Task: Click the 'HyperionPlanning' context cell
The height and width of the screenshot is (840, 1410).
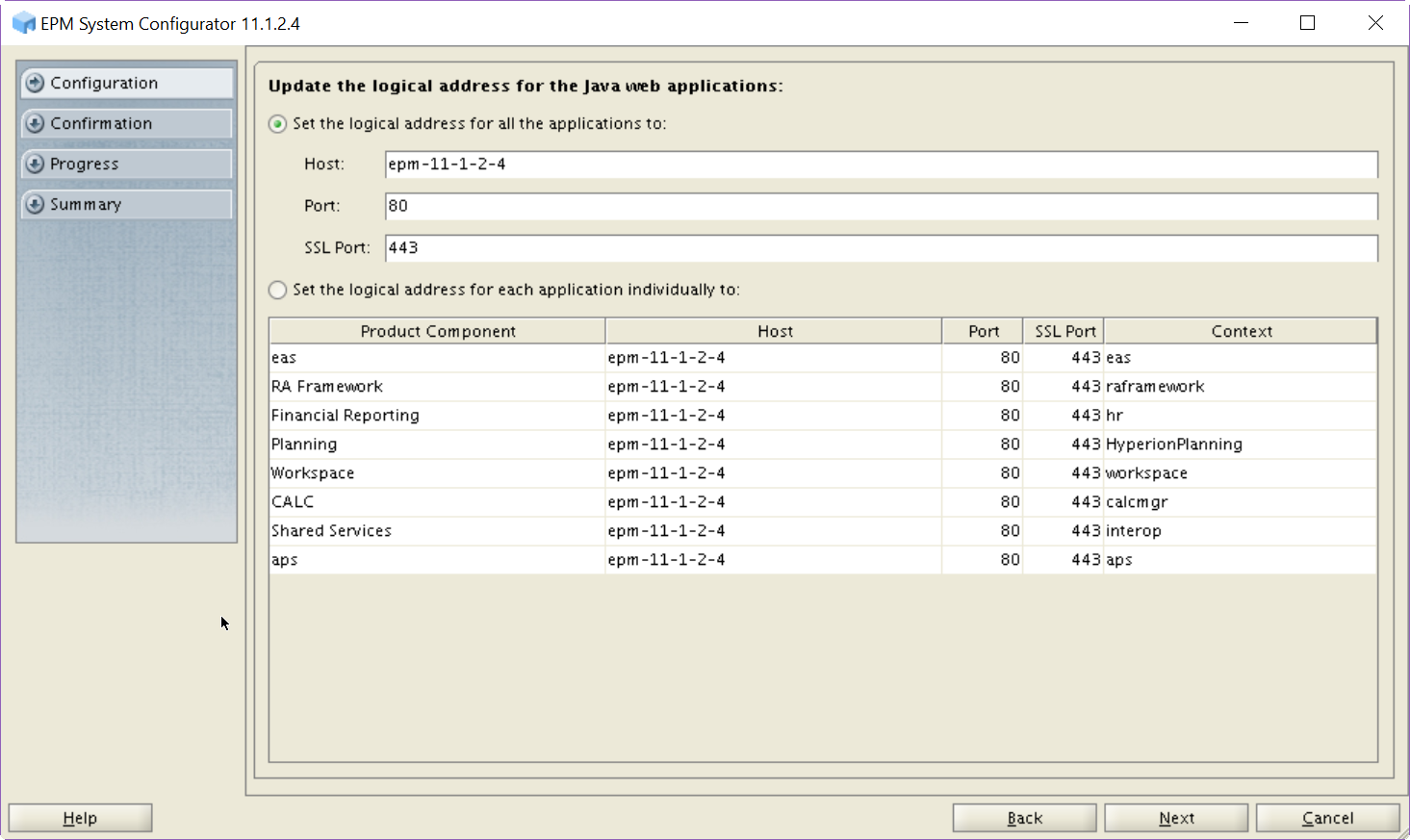Action: click(1241, 445)
